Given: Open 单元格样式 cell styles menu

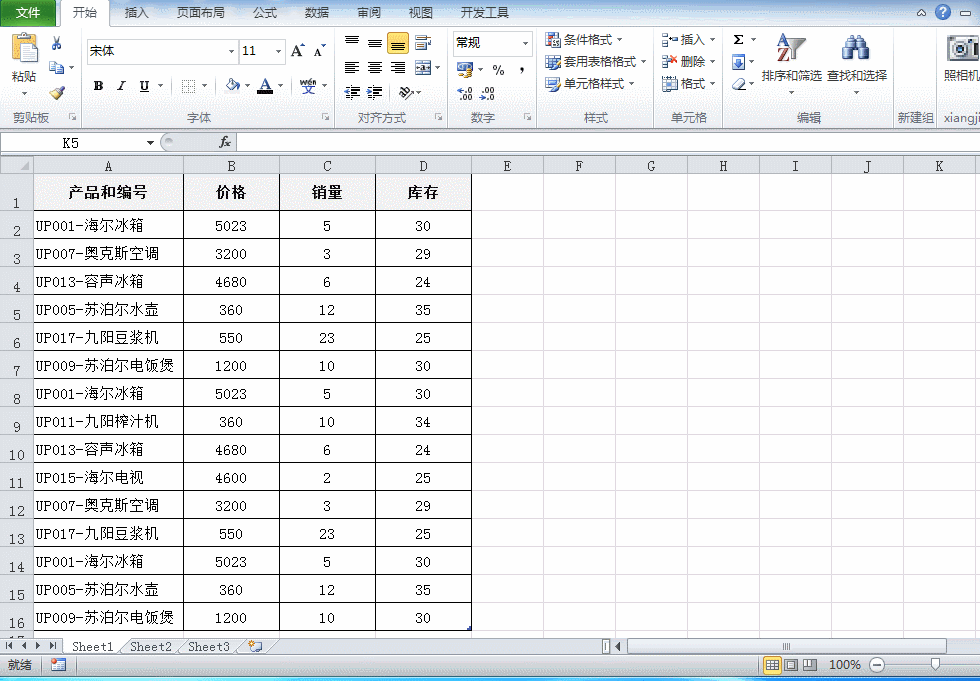Looking at the screenshot, I should [589, 84].
